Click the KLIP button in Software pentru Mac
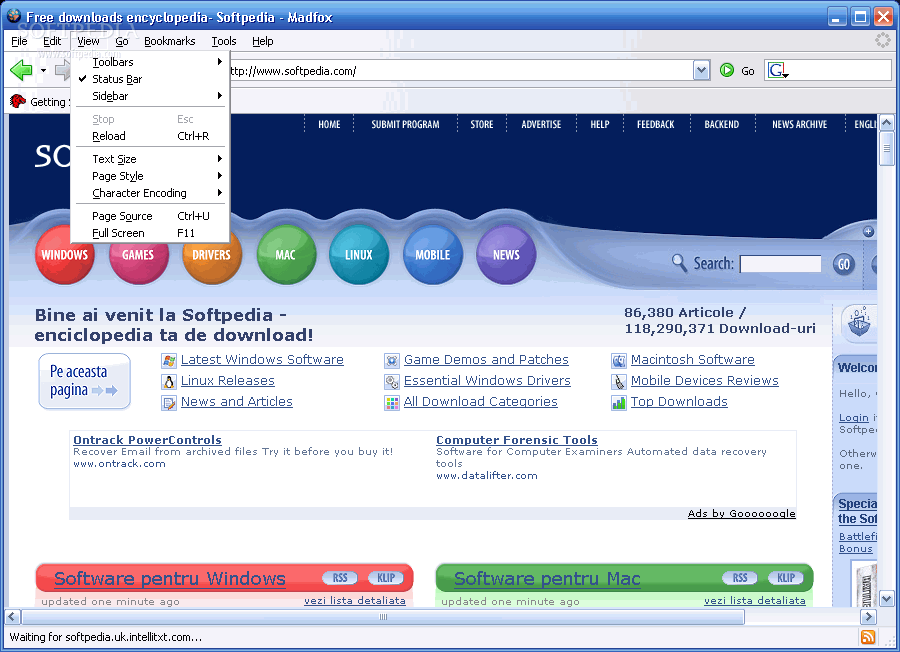900x652 pixels. [786, 578]
